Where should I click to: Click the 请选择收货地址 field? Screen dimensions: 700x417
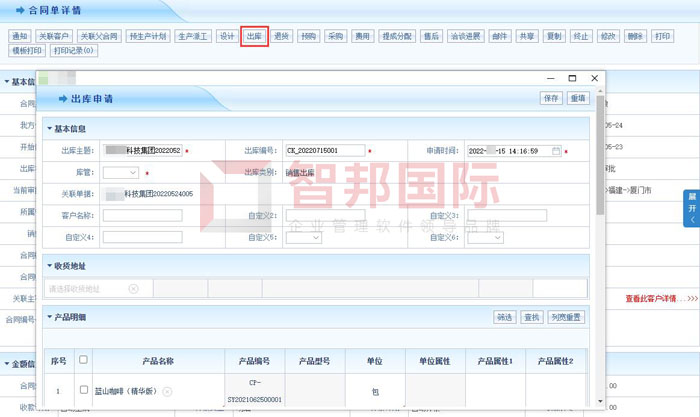pos(98,289)
